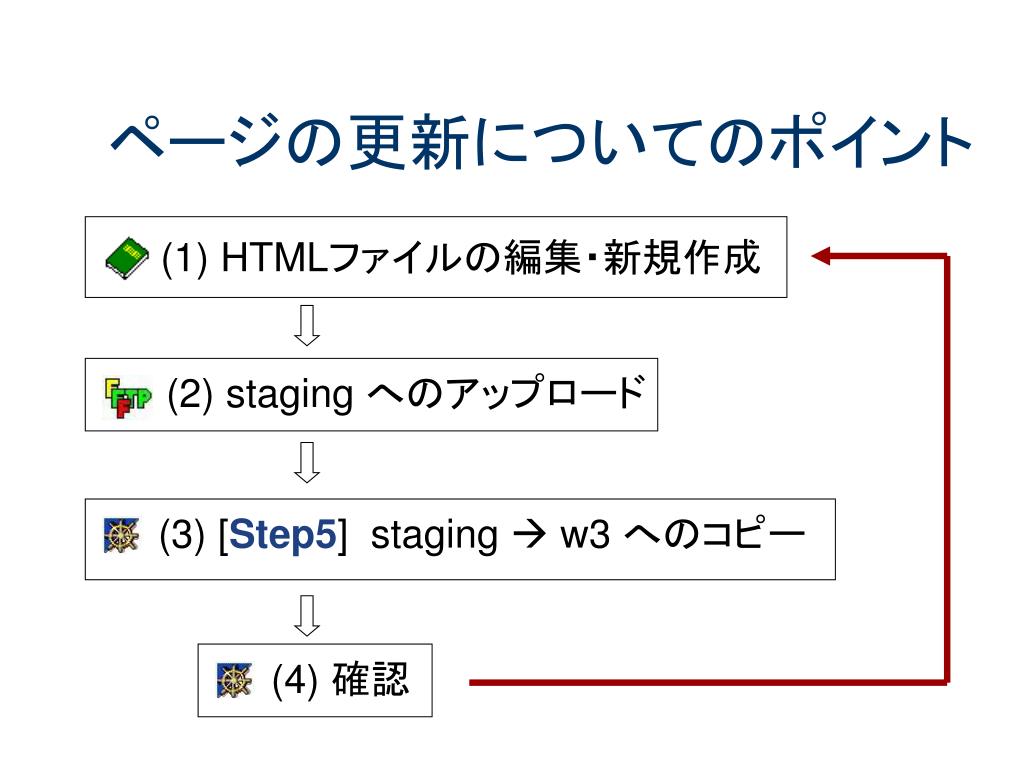Click the red arrowhead pointing at step 1
1024x768 pixels.
coord(820,256)
